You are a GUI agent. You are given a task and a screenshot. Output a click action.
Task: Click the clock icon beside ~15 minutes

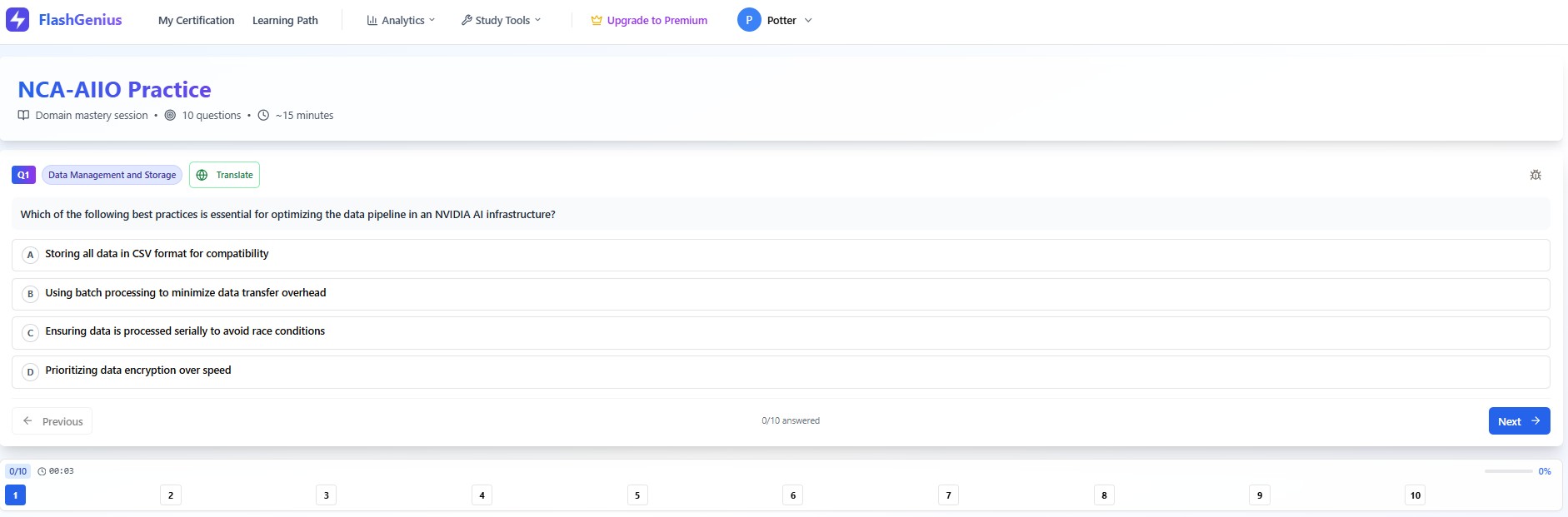tap(263, 115)
